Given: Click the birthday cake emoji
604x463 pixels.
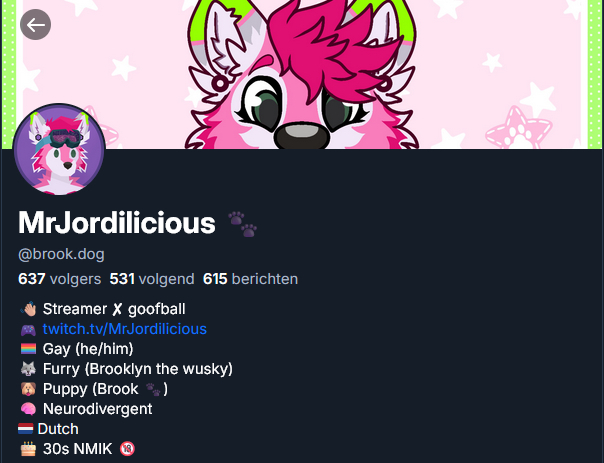Looking at the screenshot, I should [x=28, y=449].
